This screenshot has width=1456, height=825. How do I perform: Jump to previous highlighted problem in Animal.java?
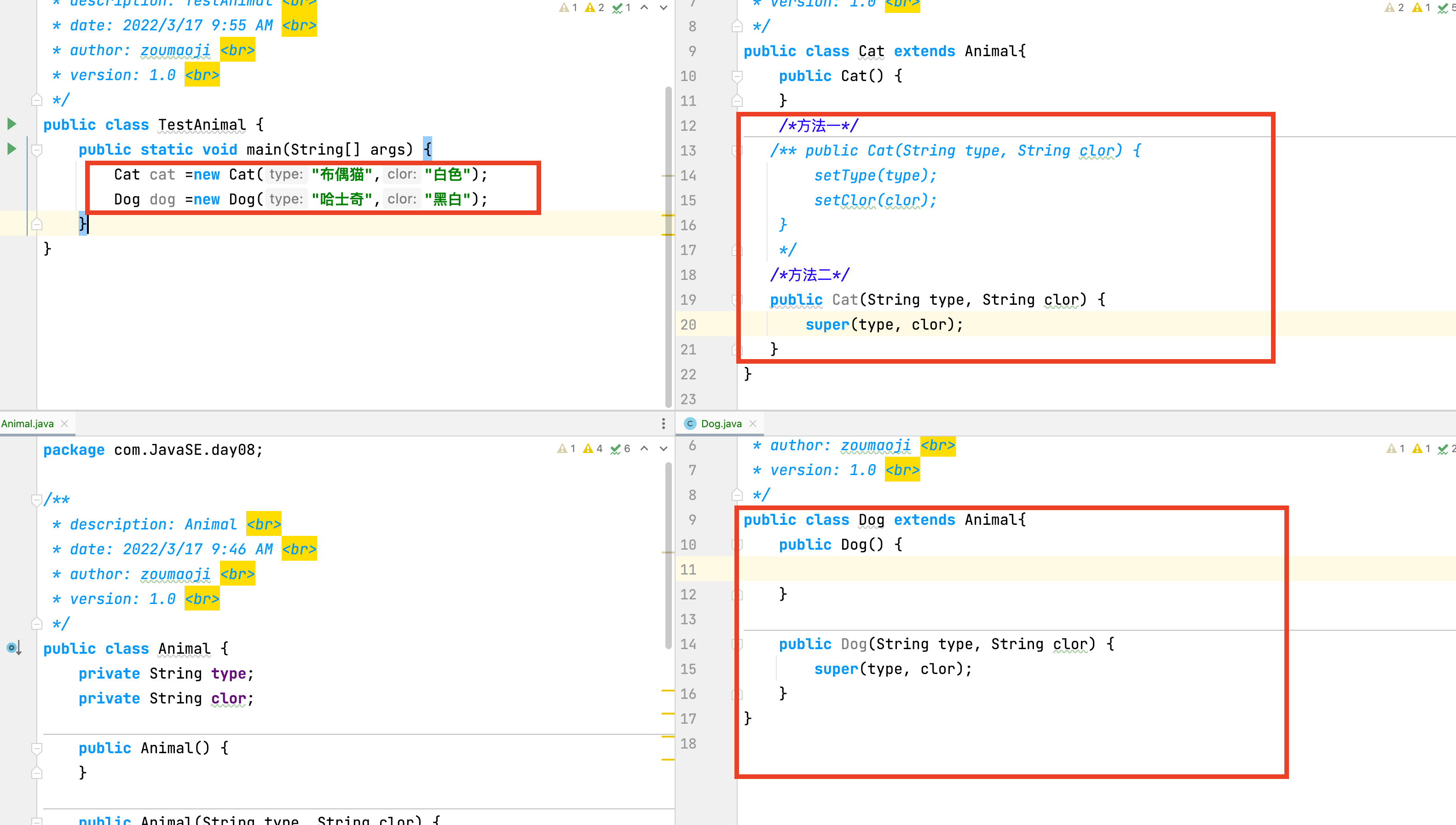point(644,448)
